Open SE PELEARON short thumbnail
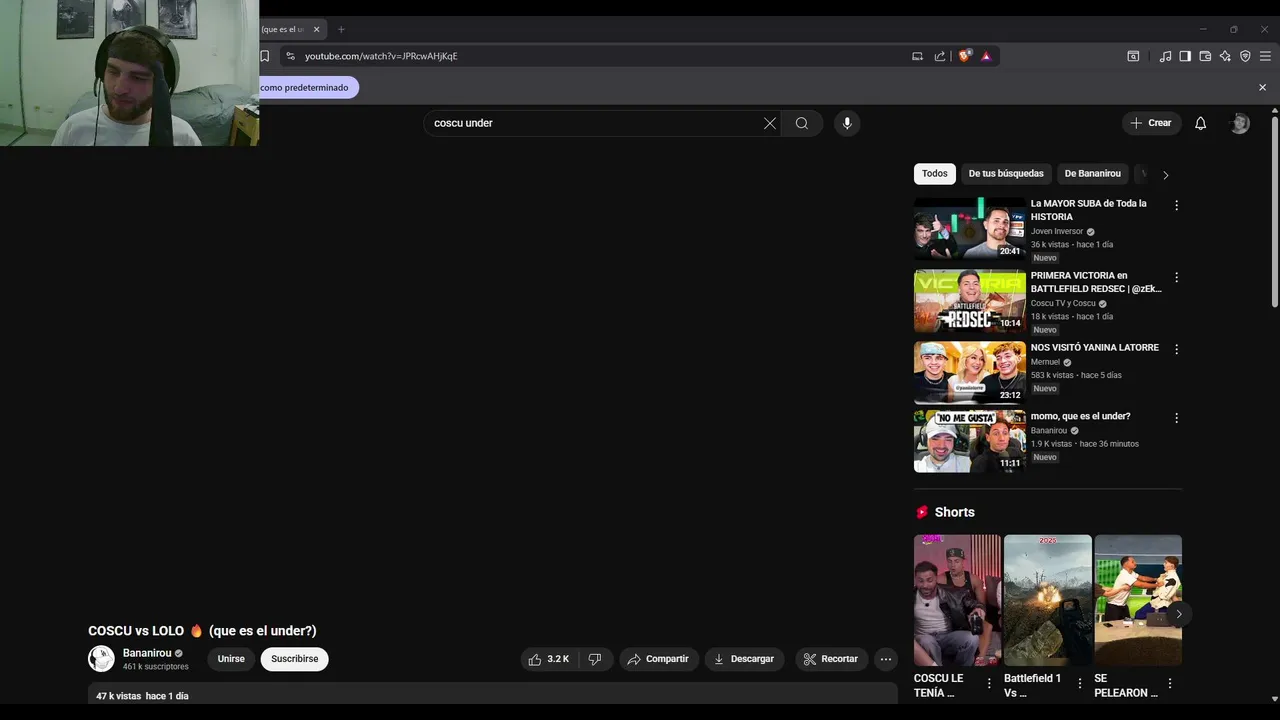This screenshot has height=720, width=1280. tap(1138, 600)
